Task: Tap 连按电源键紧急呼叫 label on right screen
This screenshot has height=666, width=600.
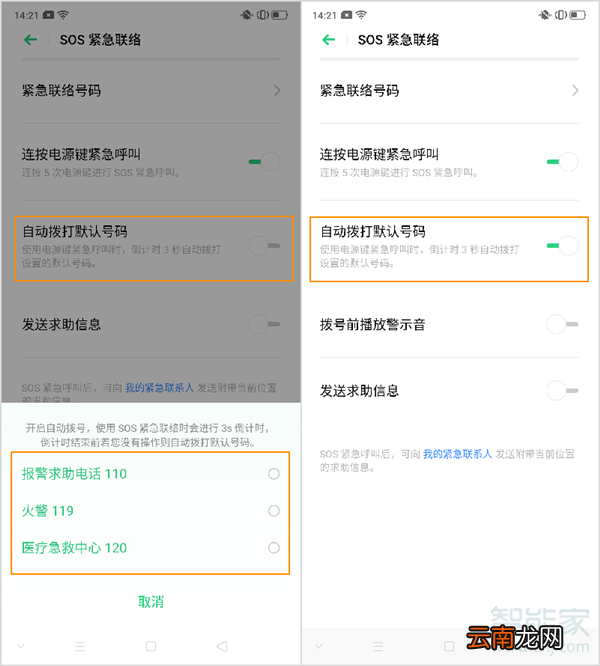Action: tap(379, 154)
